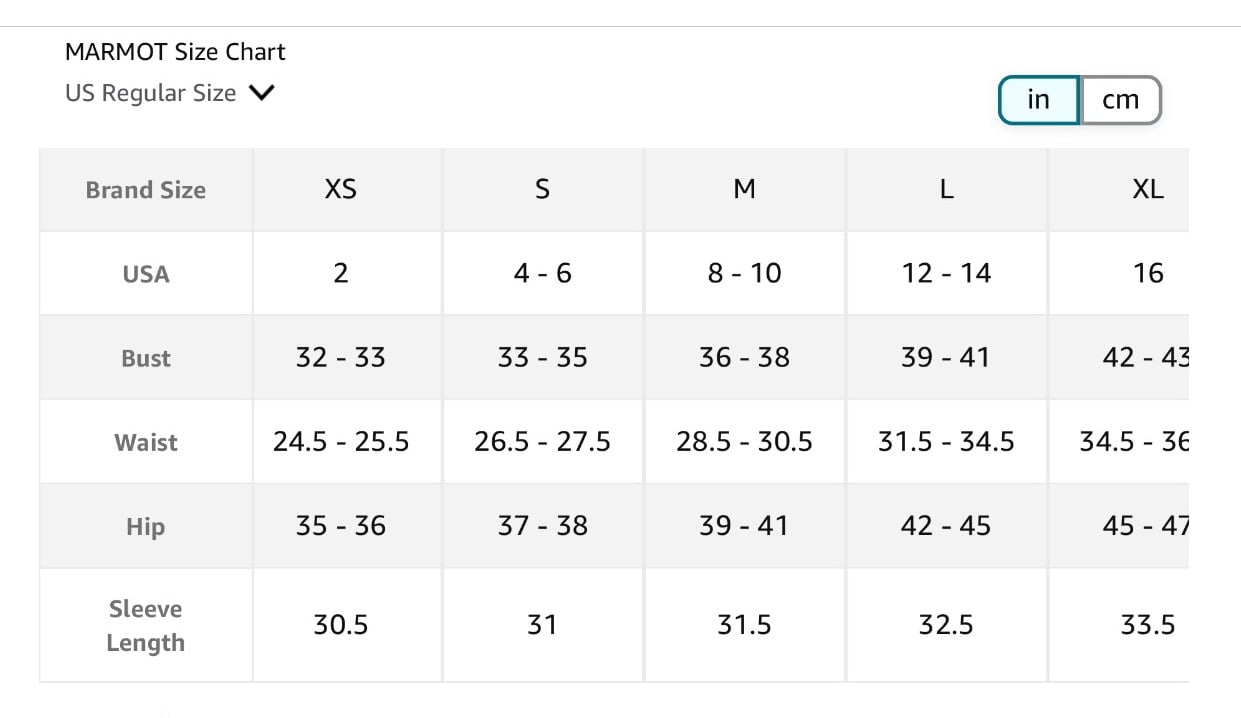Select the L brand size header
1241x718 pixels.
[x=946, y=189]
